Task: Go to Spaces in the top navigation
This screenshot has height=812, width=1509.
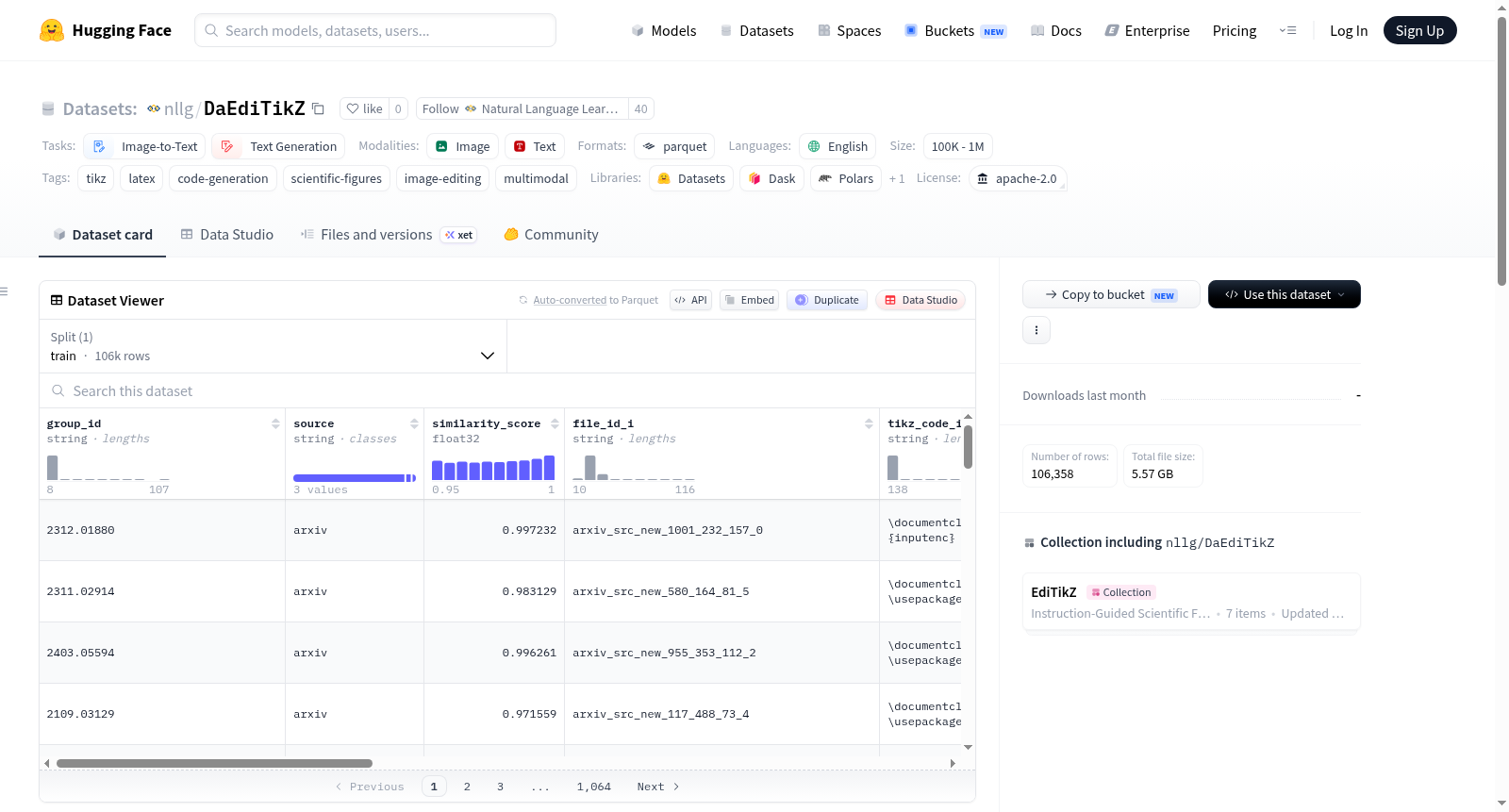Action: pyautogui.click(x=849, y=30)
